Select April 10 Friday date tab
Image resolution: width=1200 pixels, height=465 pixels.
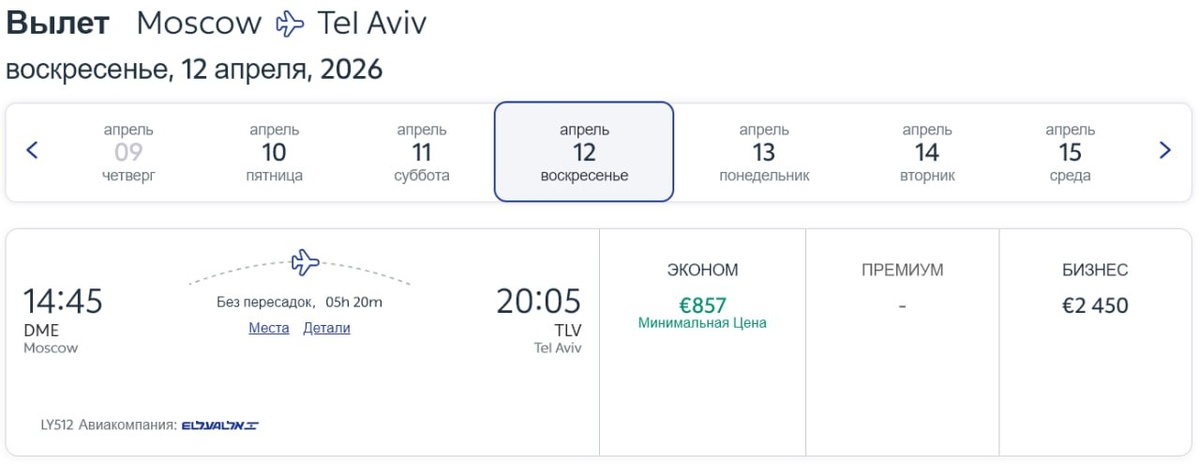tap(273, 152)
